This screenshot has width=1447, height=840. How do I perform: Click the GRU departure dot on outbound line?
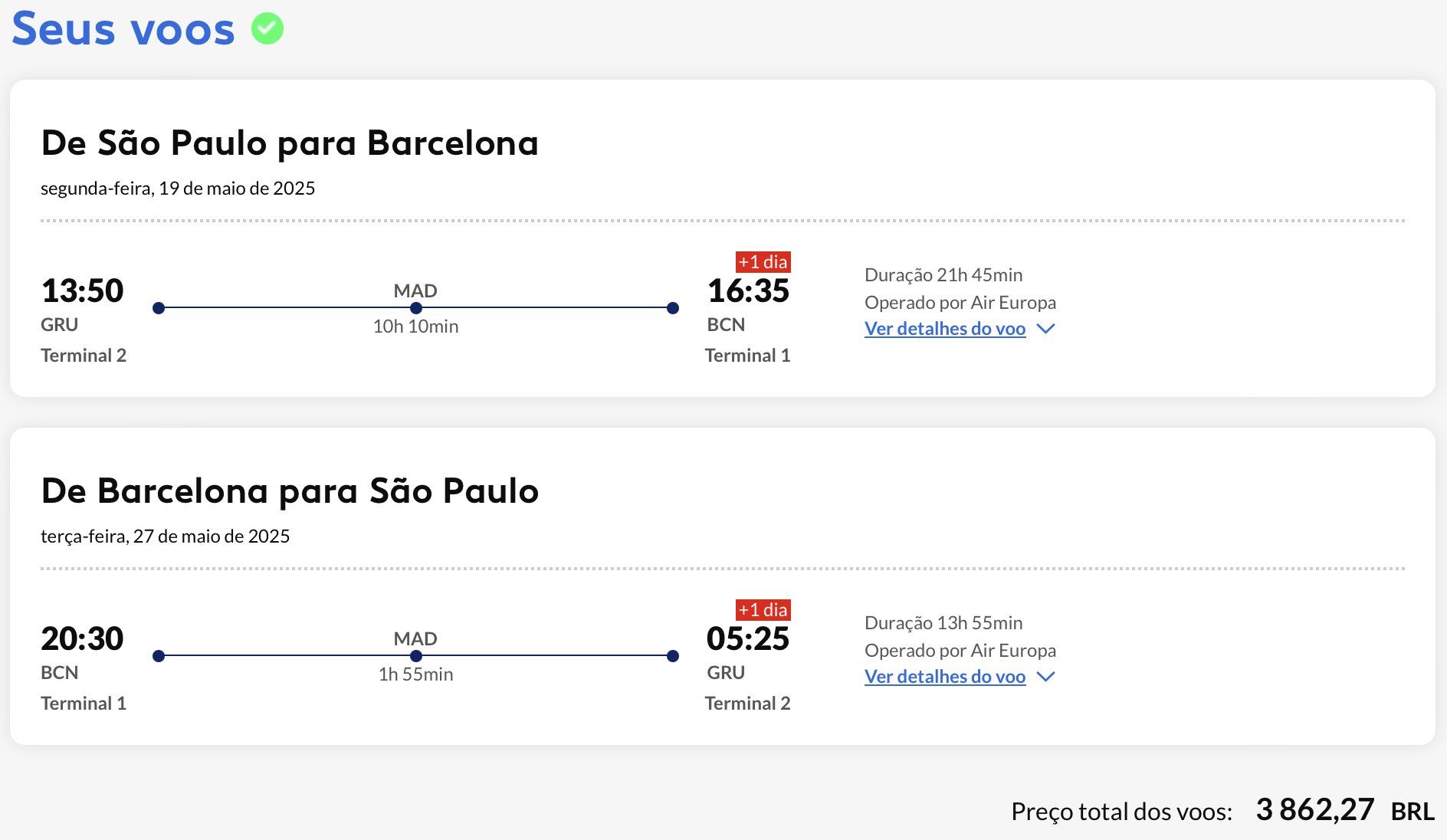pos(159,308)
